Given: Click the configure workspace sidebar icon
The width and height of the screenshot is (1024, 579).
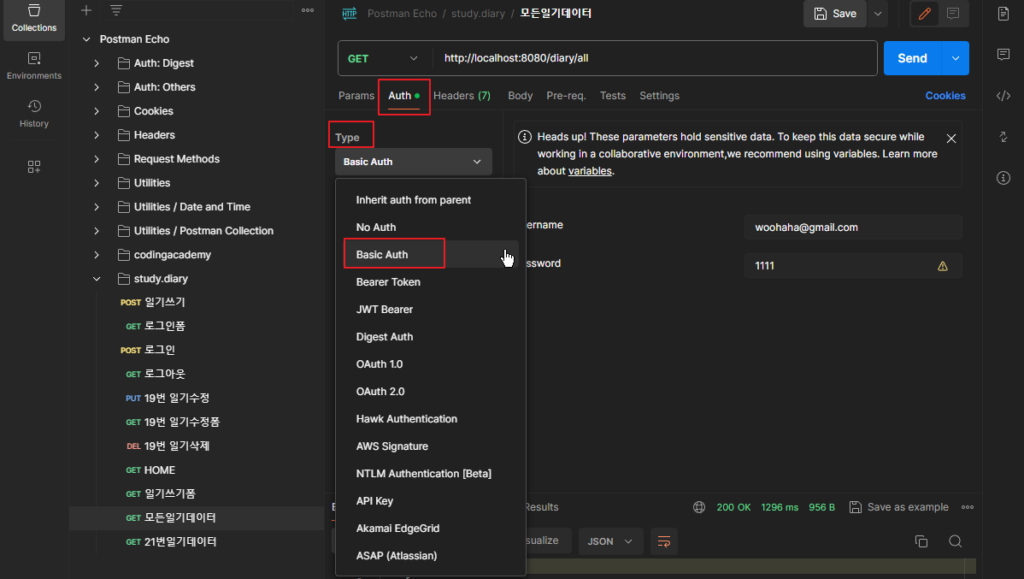Looking at the screenshot, I should coord(34,167).
